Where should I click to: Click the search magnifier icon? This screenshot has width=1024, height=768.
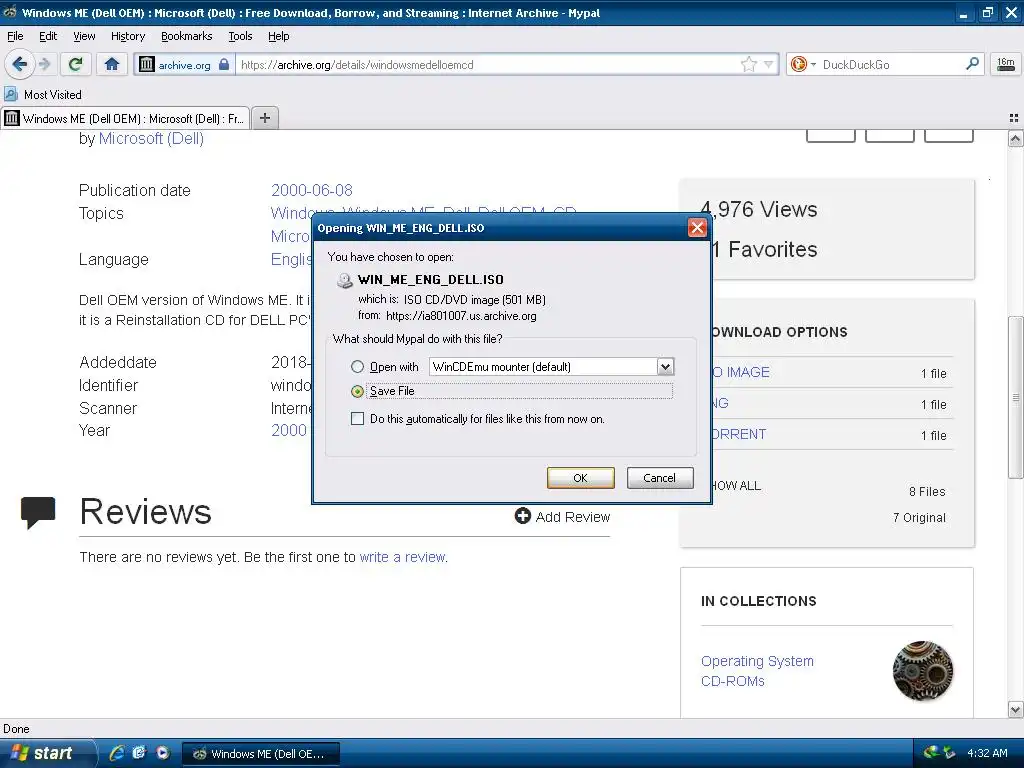click(x=972, y=64)
